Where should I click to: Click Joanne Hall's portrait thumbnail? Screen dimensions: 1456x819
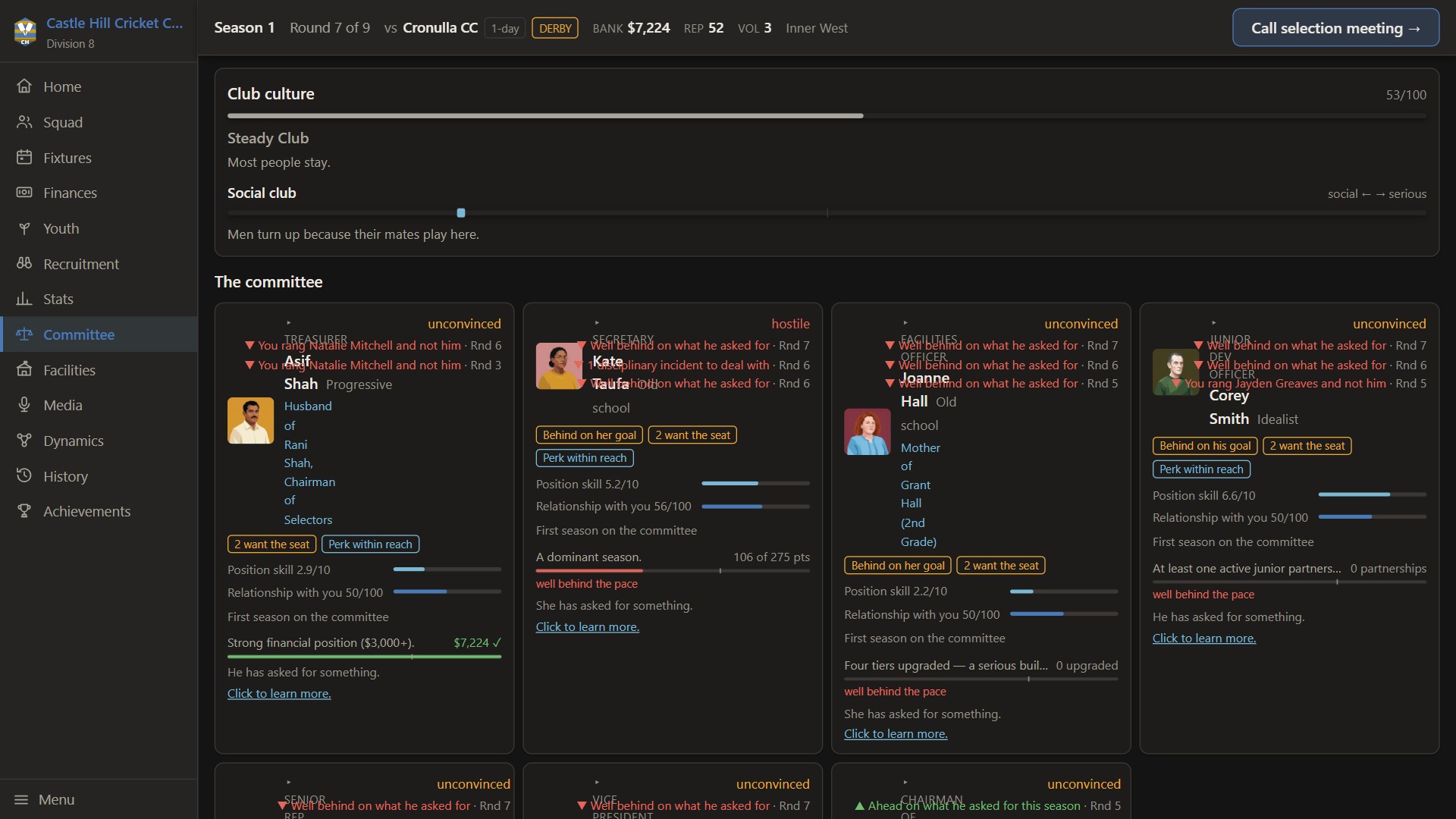867,432
